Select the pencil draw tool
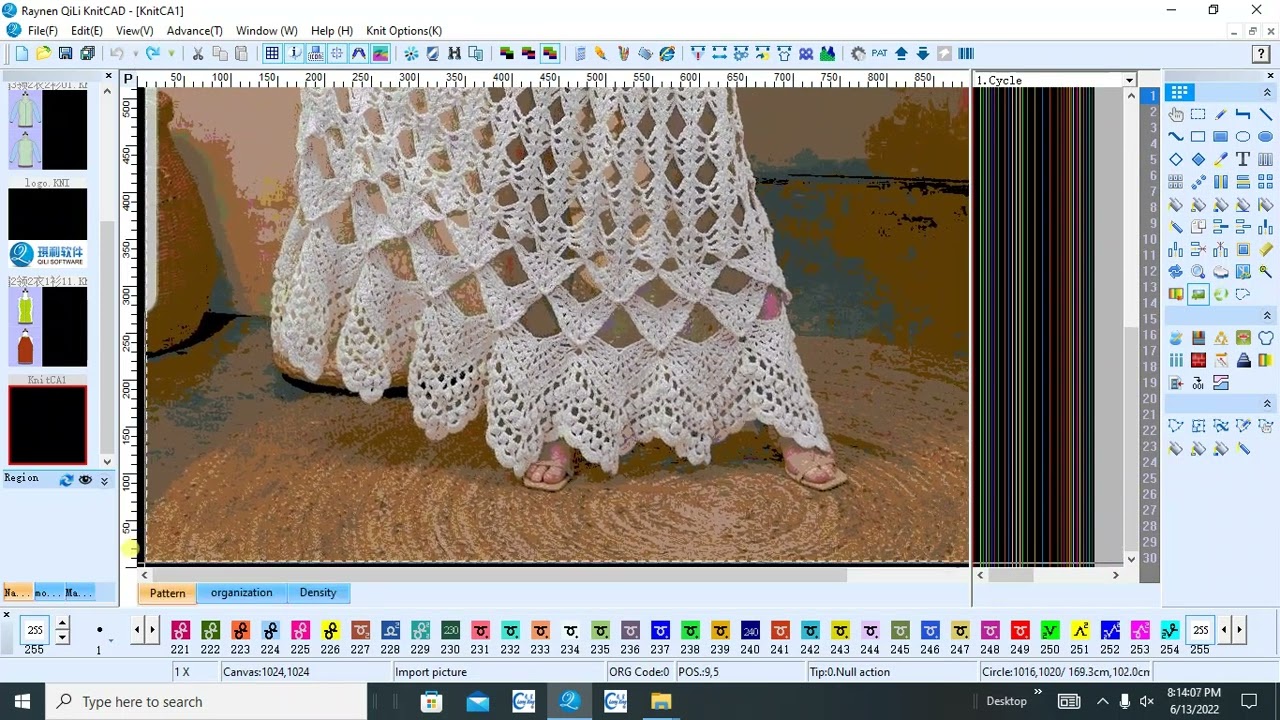 [1220, 114]
